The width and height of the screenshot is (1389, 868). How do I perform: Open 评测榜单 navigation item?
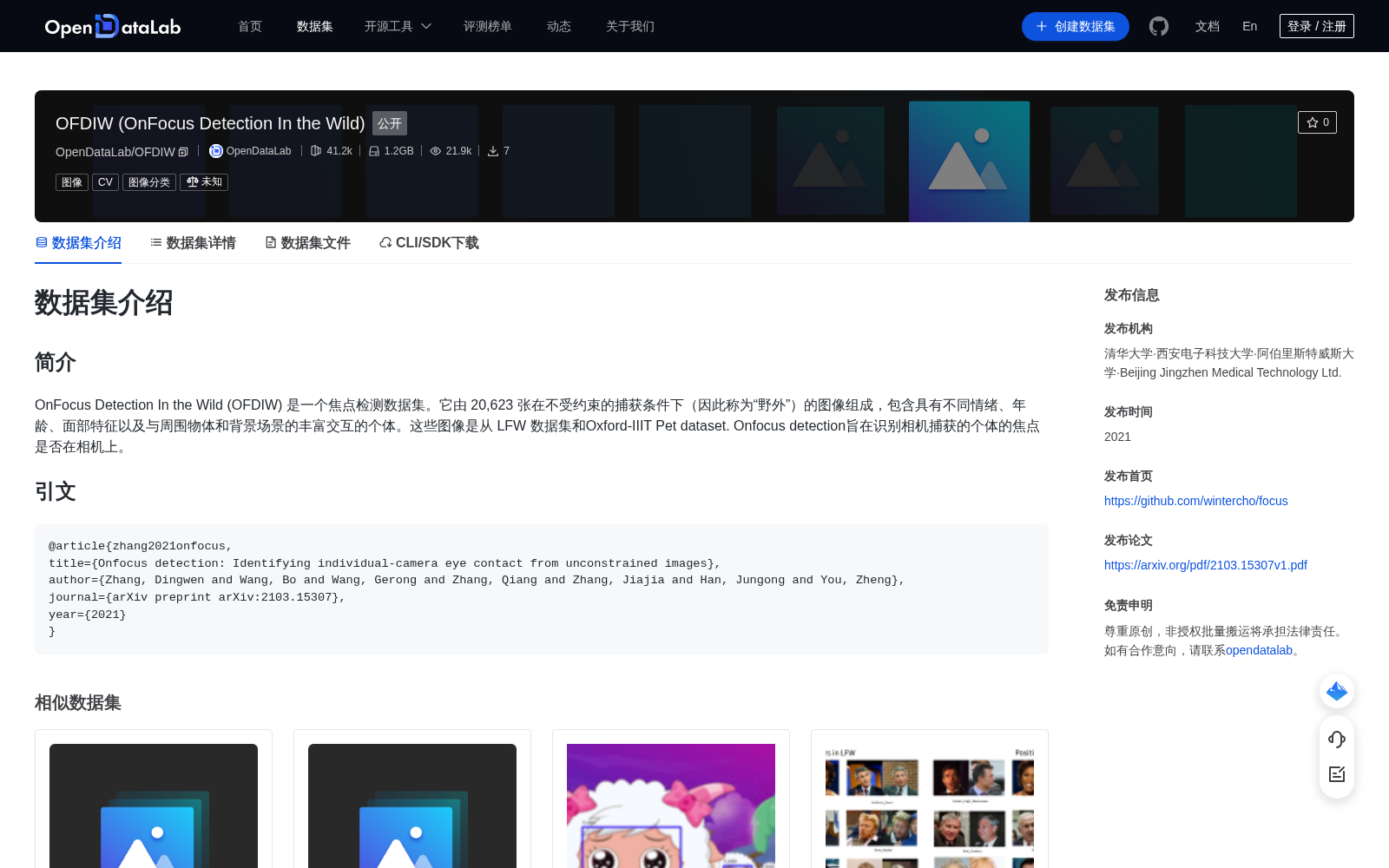488,26
